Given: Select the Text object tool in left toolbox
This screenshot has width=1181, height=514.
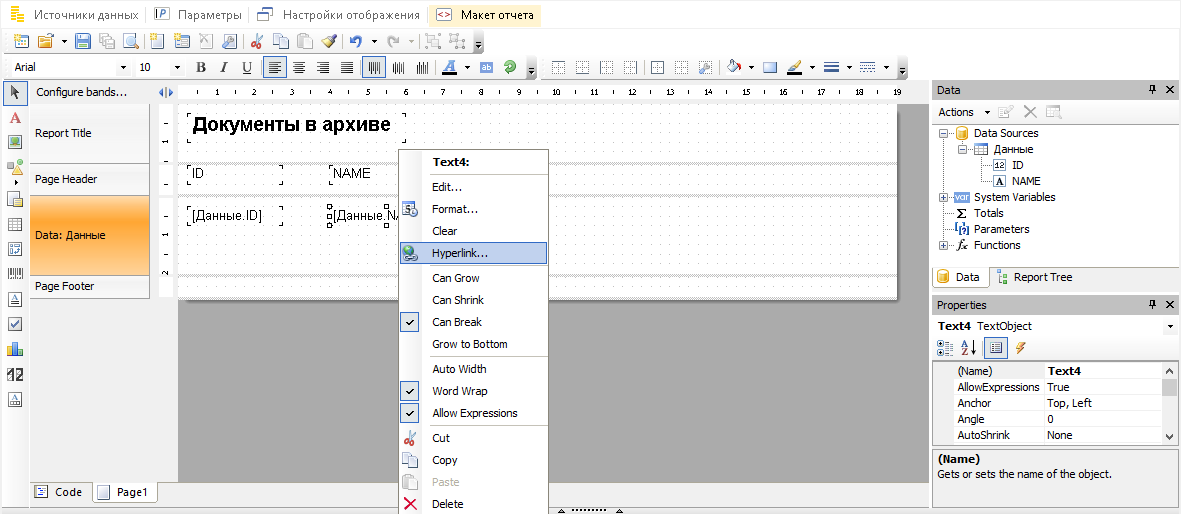Looking at the screenshot, I should [15, 118].
